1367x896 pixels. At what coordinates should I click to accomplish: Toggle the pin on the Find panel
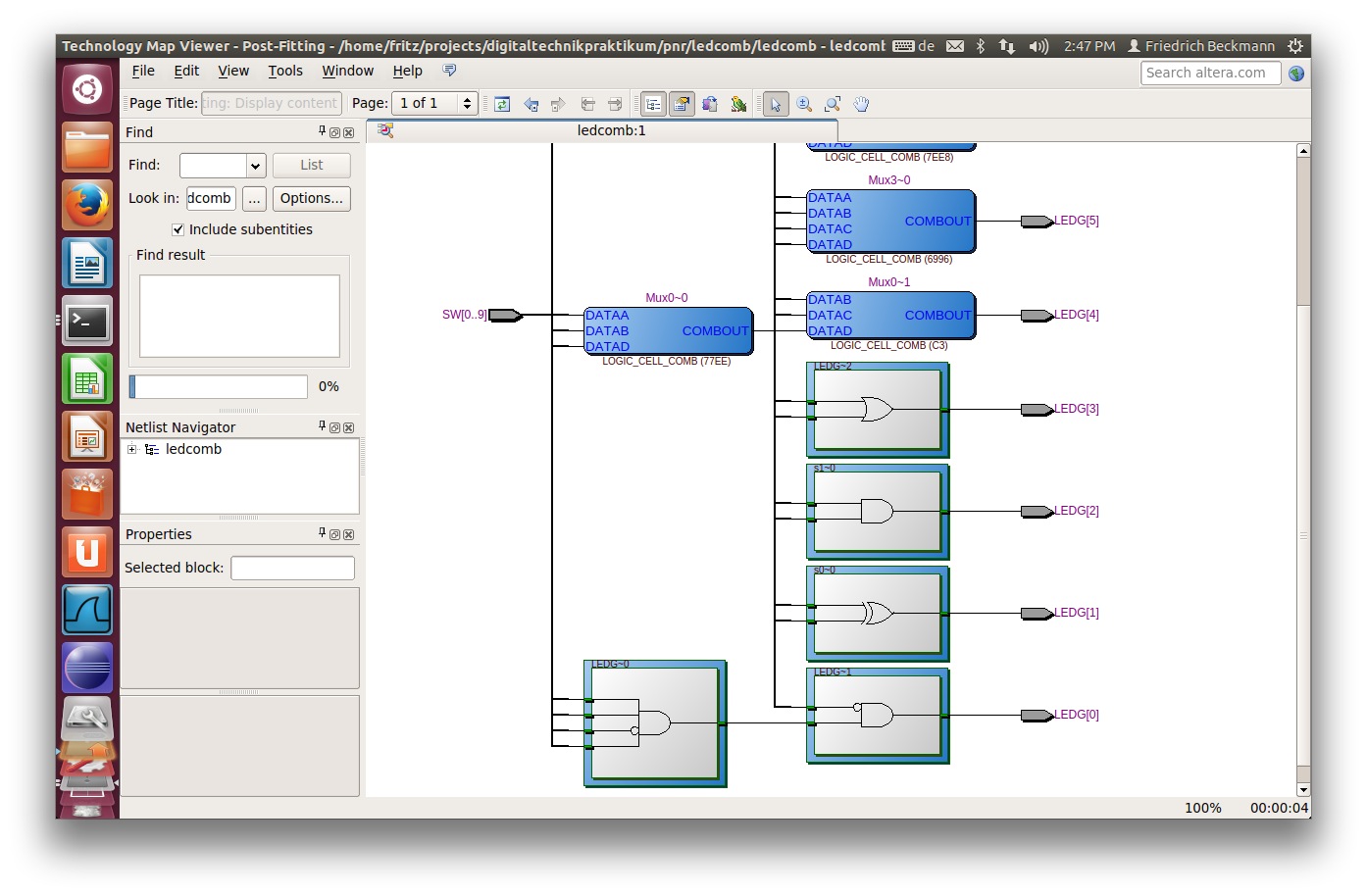click(322, 131)
